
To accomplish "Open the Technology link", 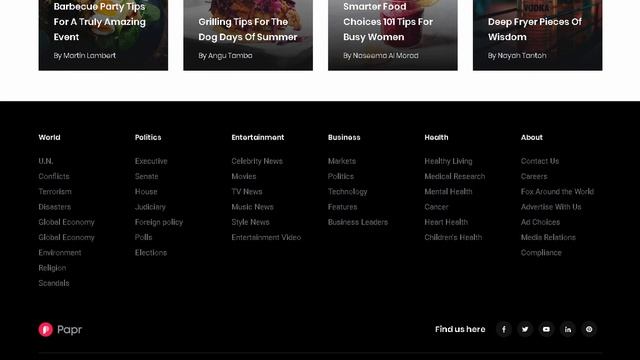I will (x=348, y=191).
